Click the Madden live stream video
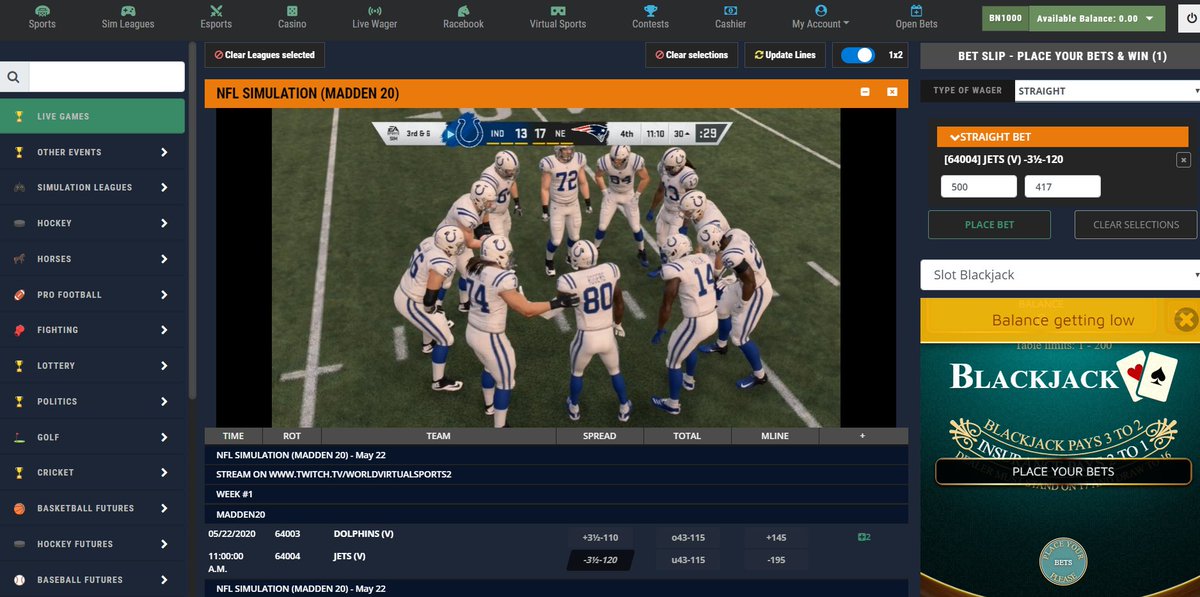The image size is (1200, 597). [x=555, y=268]
